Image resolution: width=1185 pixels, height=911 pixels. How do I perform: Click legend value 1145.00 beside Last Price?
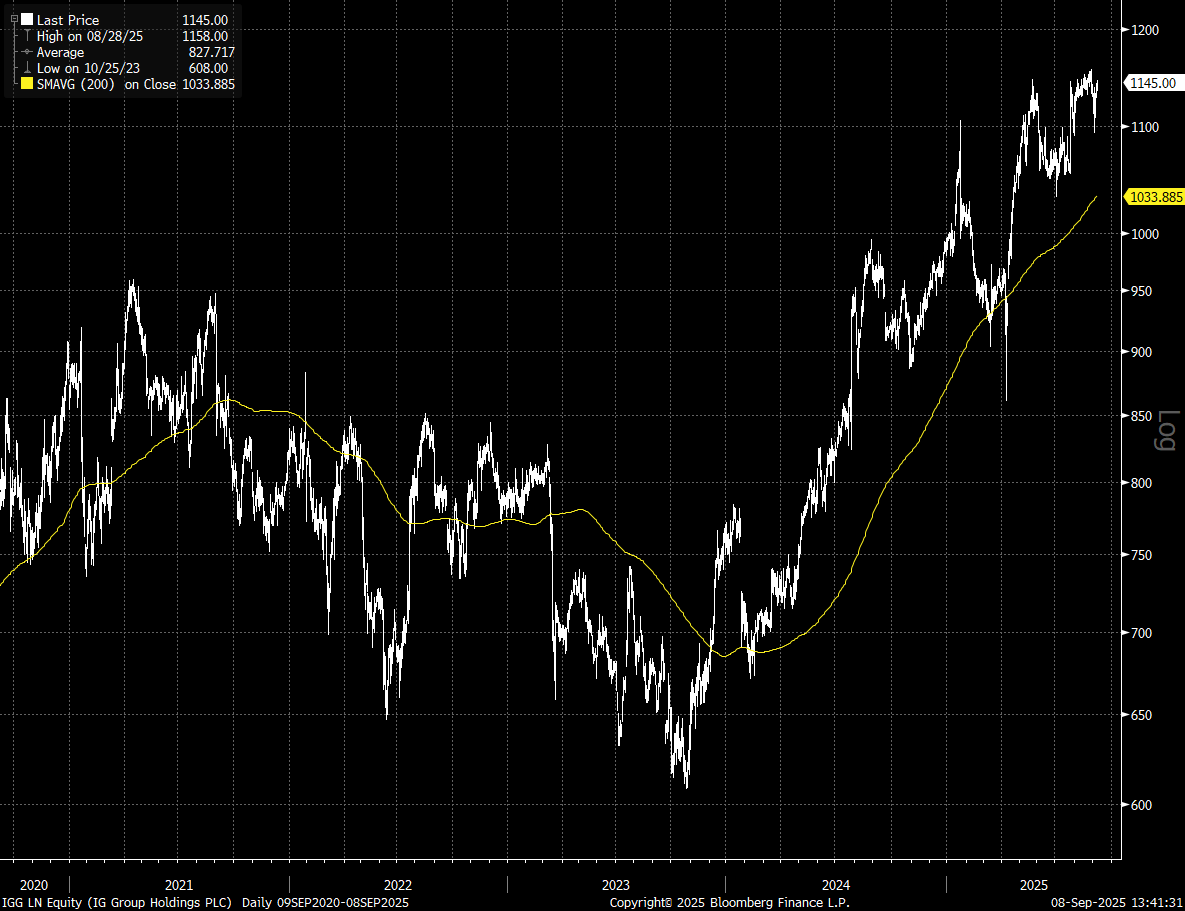tap(205, 20)
